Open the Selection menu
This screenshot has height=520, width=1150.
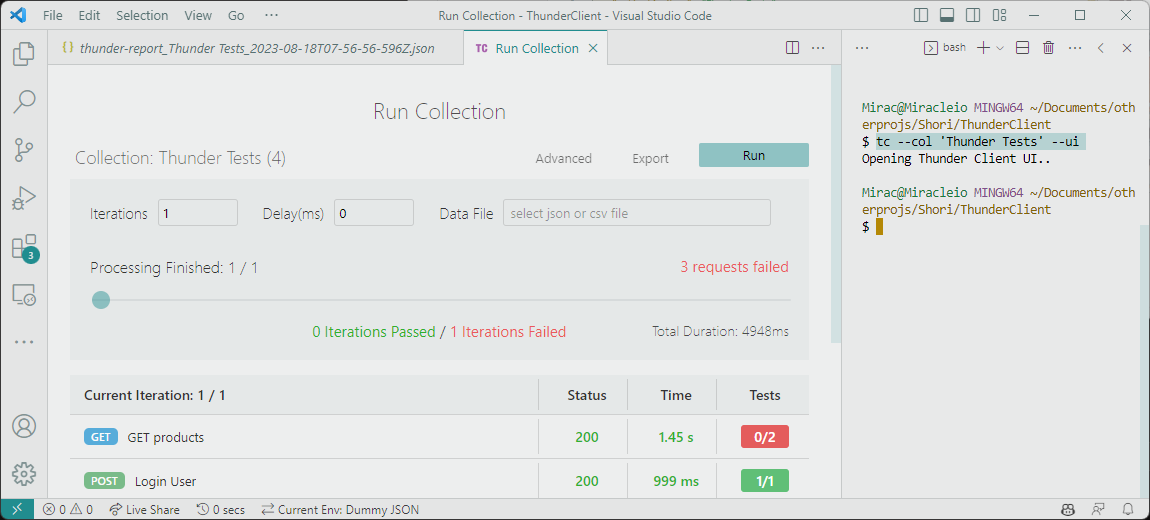coord(142,15)
